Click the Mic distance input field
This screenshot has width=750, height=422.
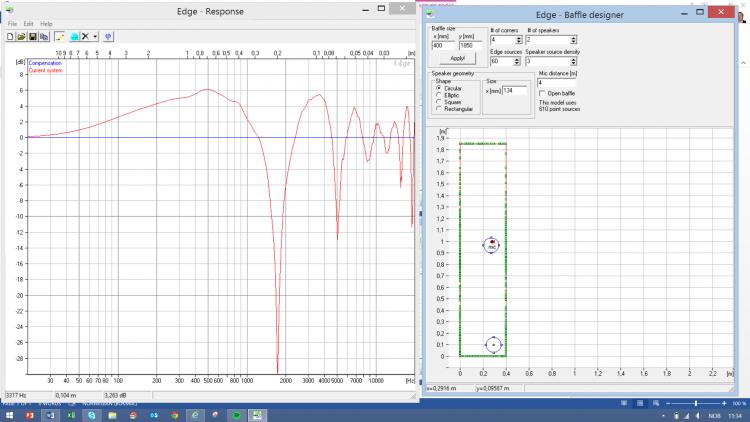pyautogui.click(x=556, y=82)
